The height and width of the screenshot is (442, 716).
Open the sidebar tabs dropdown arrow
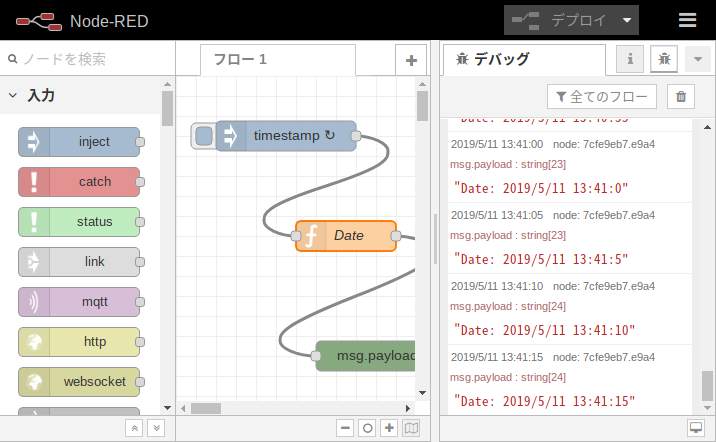click(697, 59)
